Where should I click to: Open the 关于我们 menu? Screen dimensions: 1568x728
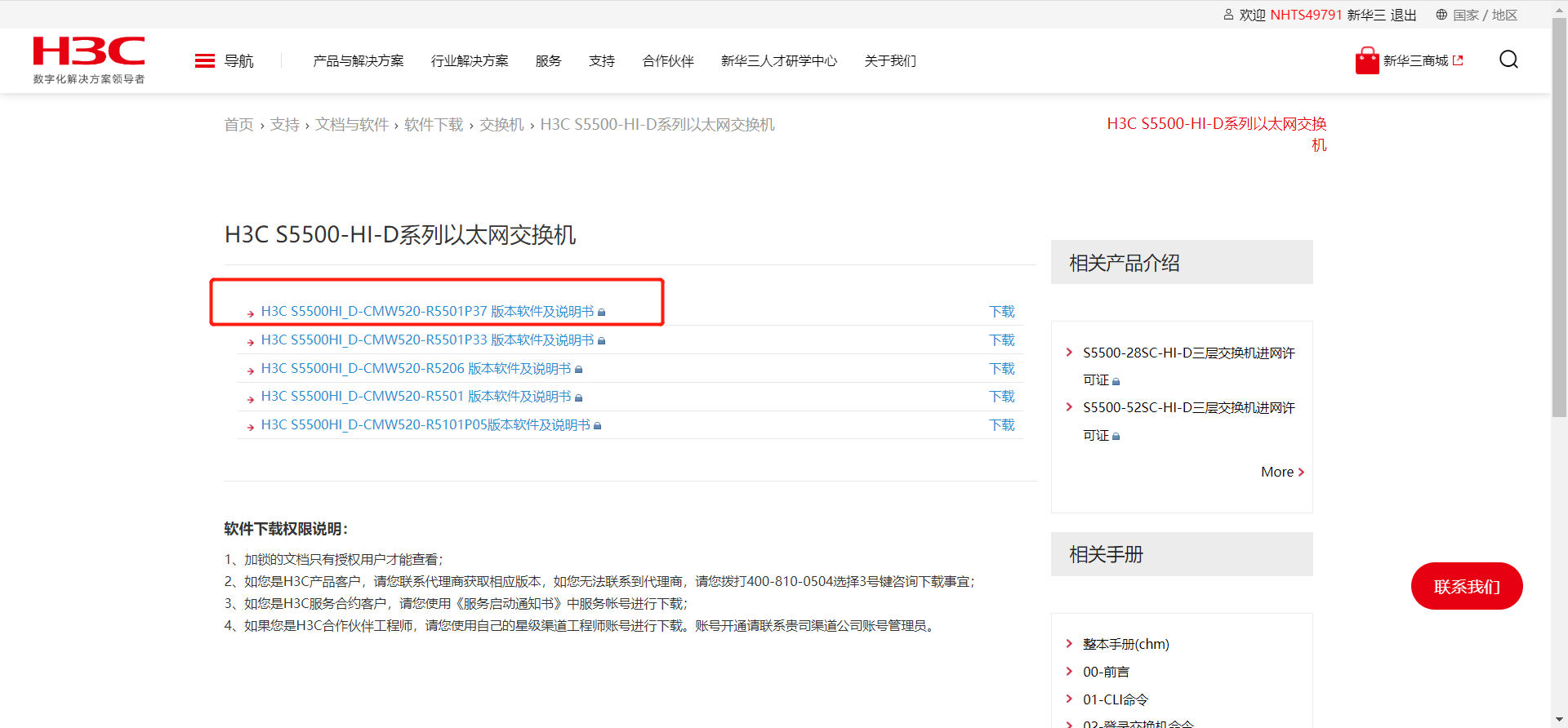pos(890,61)
